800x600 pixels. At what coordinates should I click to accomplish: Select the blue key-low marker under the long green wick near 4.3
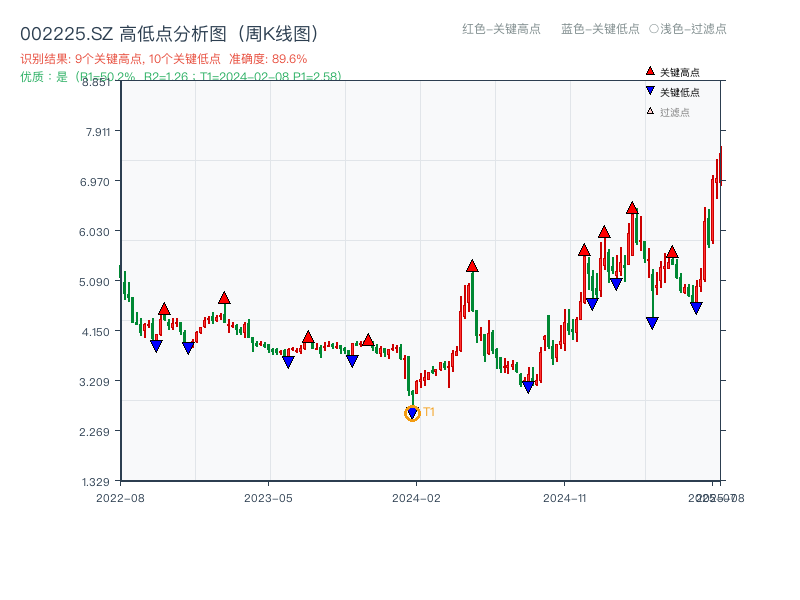coord(652,323)
